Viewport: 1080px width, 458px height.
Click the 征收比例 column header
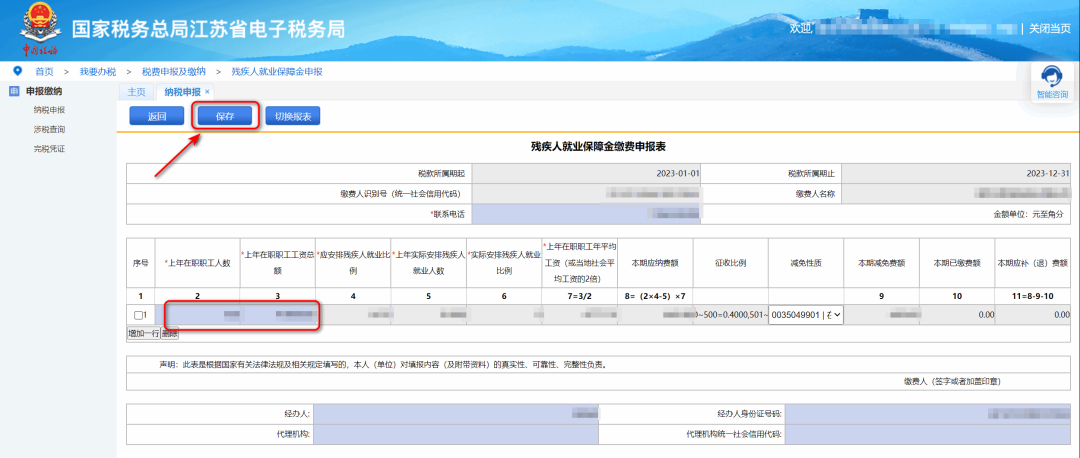[x=730, y=263]
